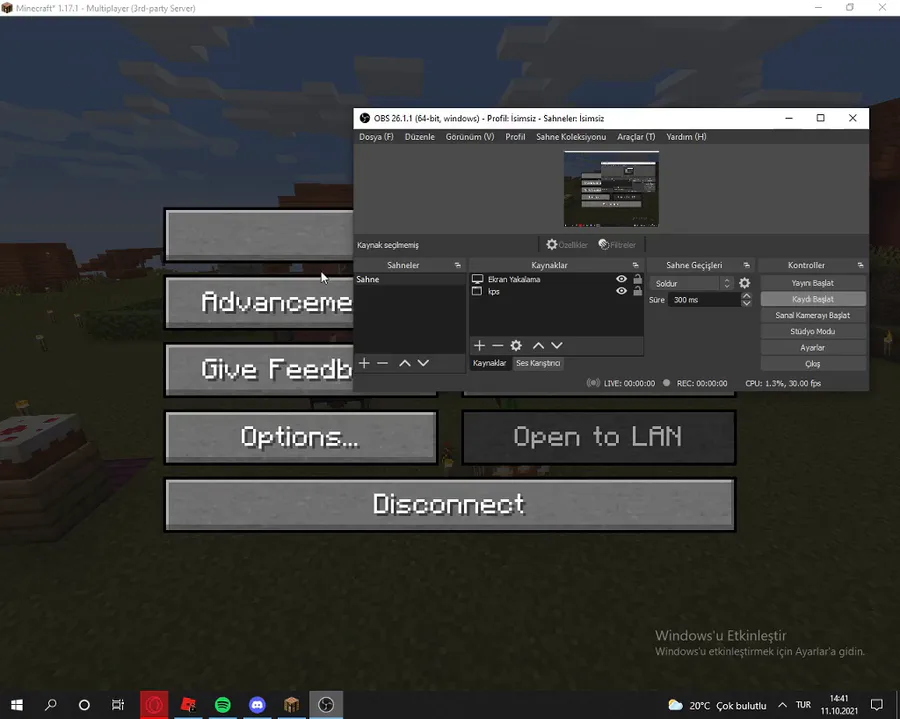Toggle lock on kps source

(x=637, y=291)
